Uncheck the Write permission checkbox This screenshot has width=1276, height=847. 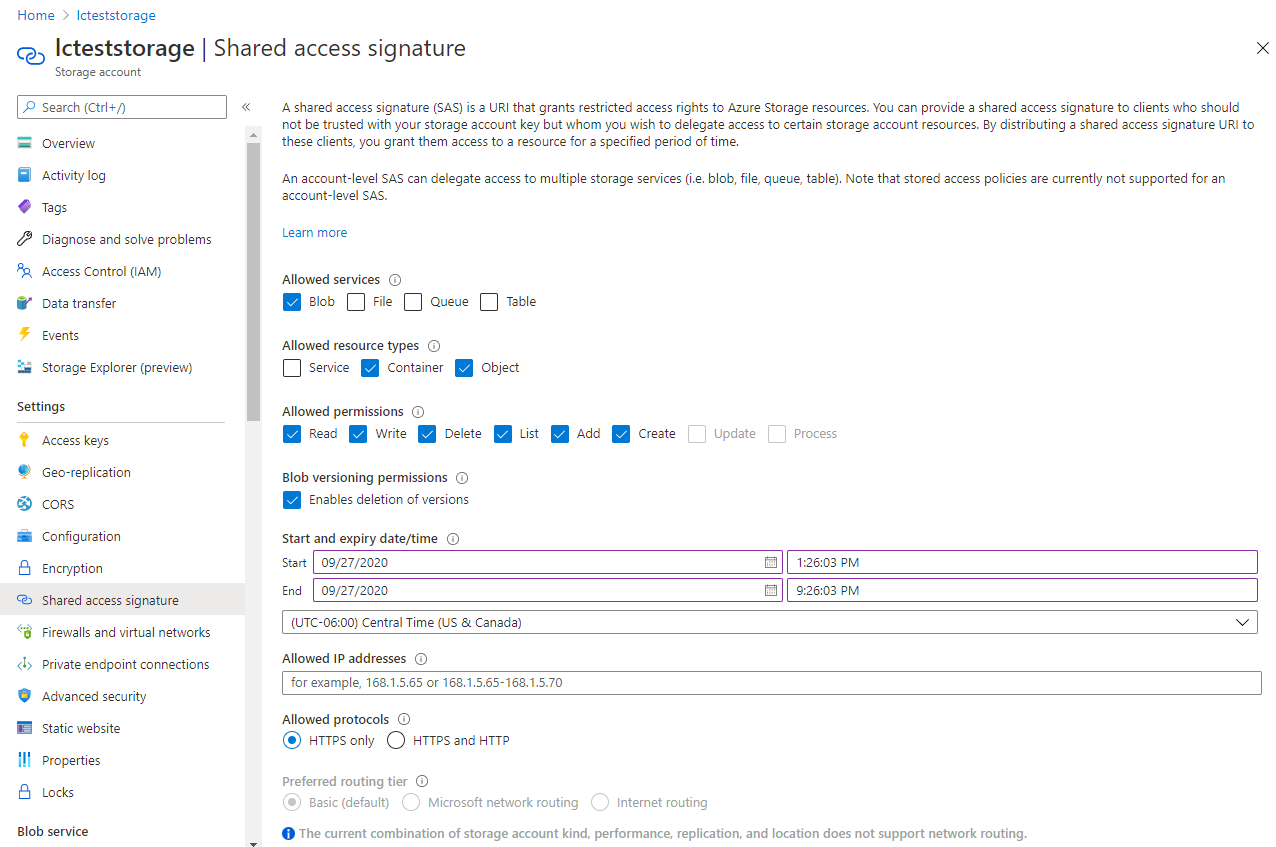(x=358, y=434)
